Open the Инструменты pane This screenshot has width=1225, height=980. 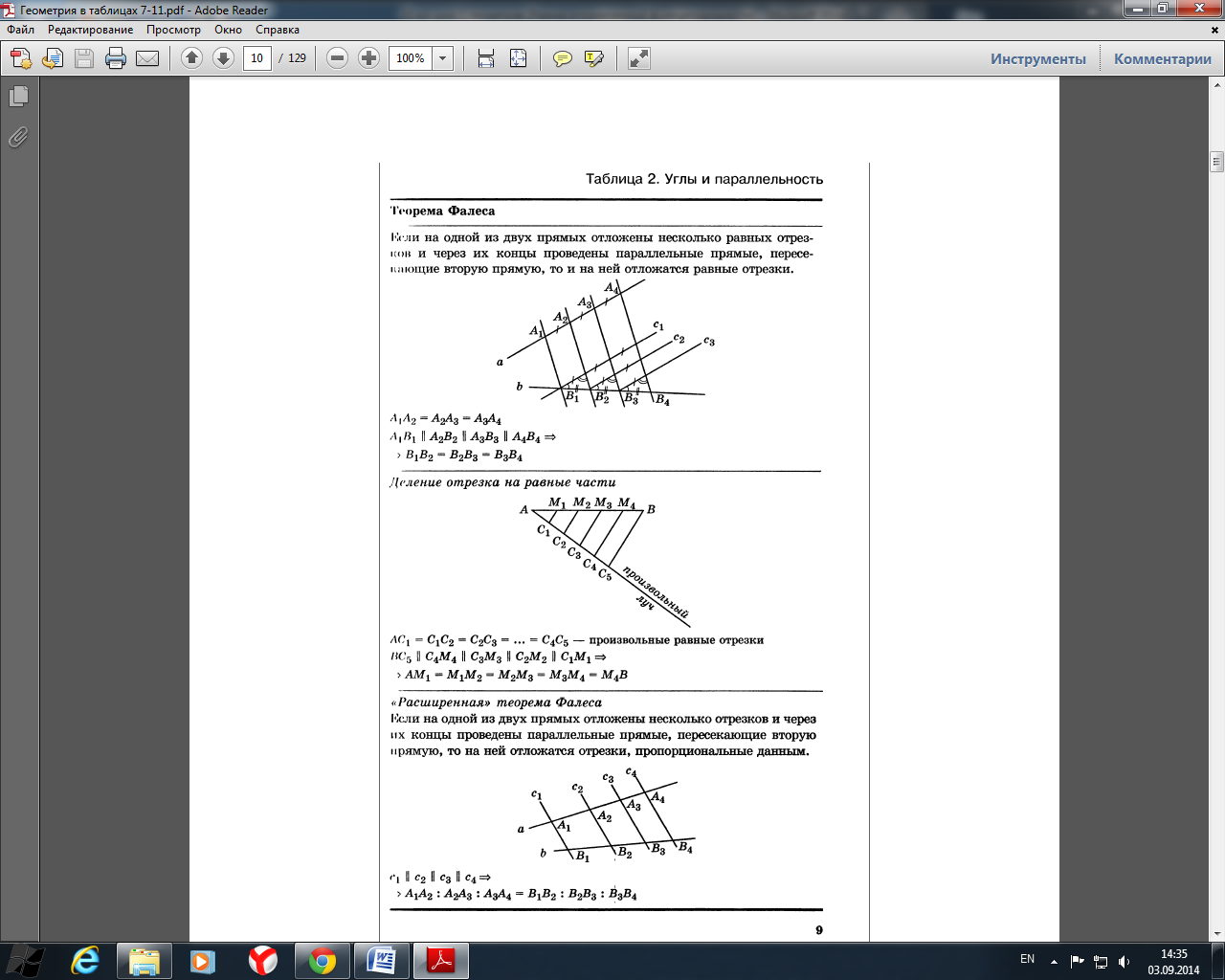pyautogui.click(x=1038, y=59)
